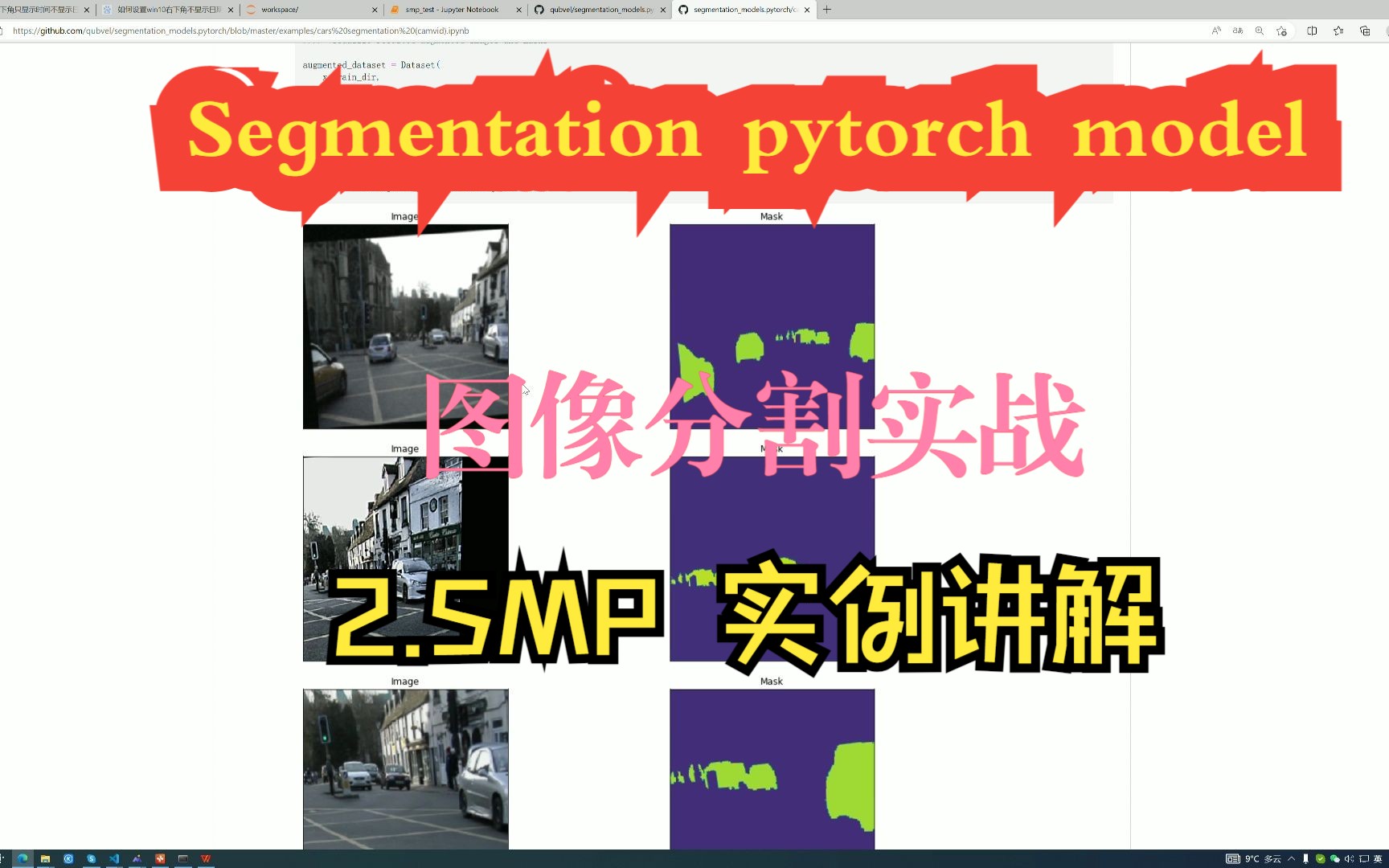Open the Zoom magnifier icon in address bar
This screenshot has height=868, width=1389.
click(x=1260, y=31)
